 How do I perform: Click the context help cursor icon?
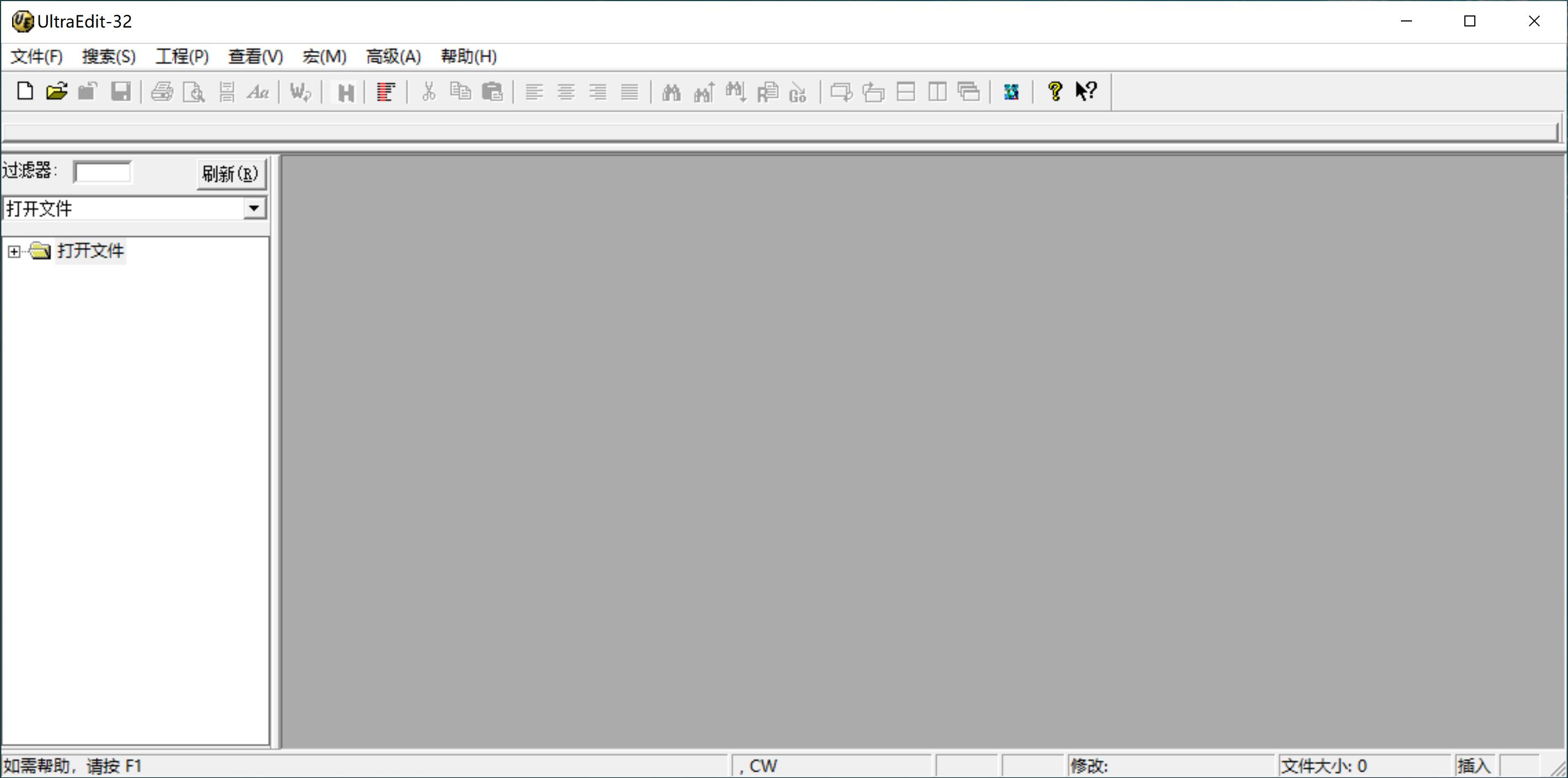pyautogui.click(x=1087, y=91)
